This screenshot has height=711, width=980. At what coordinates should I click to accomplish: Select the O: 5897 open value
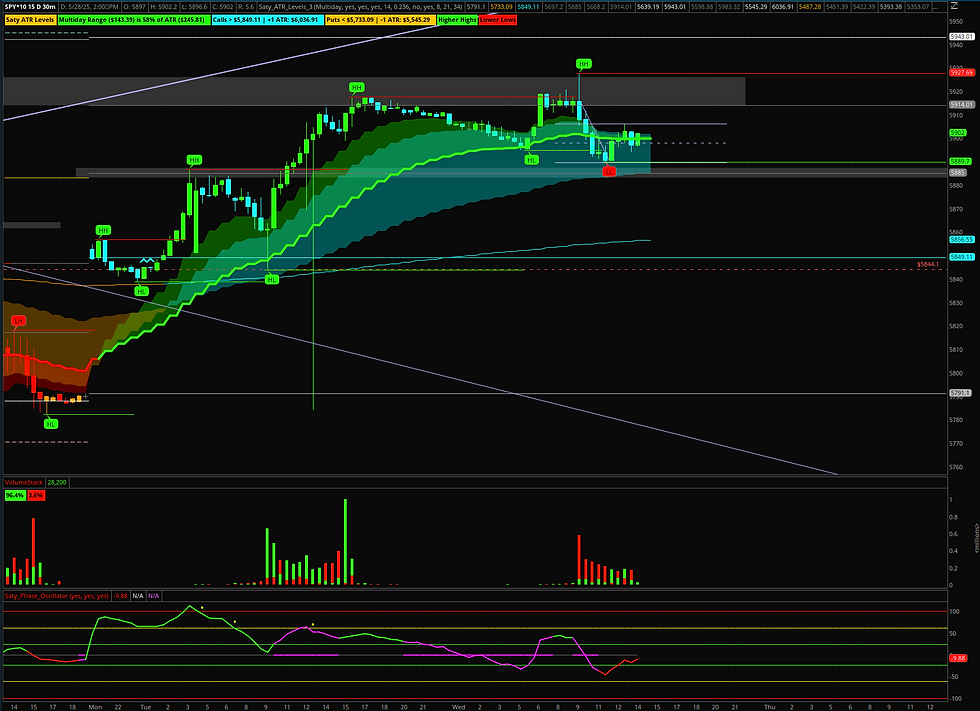tap(134, 7)
